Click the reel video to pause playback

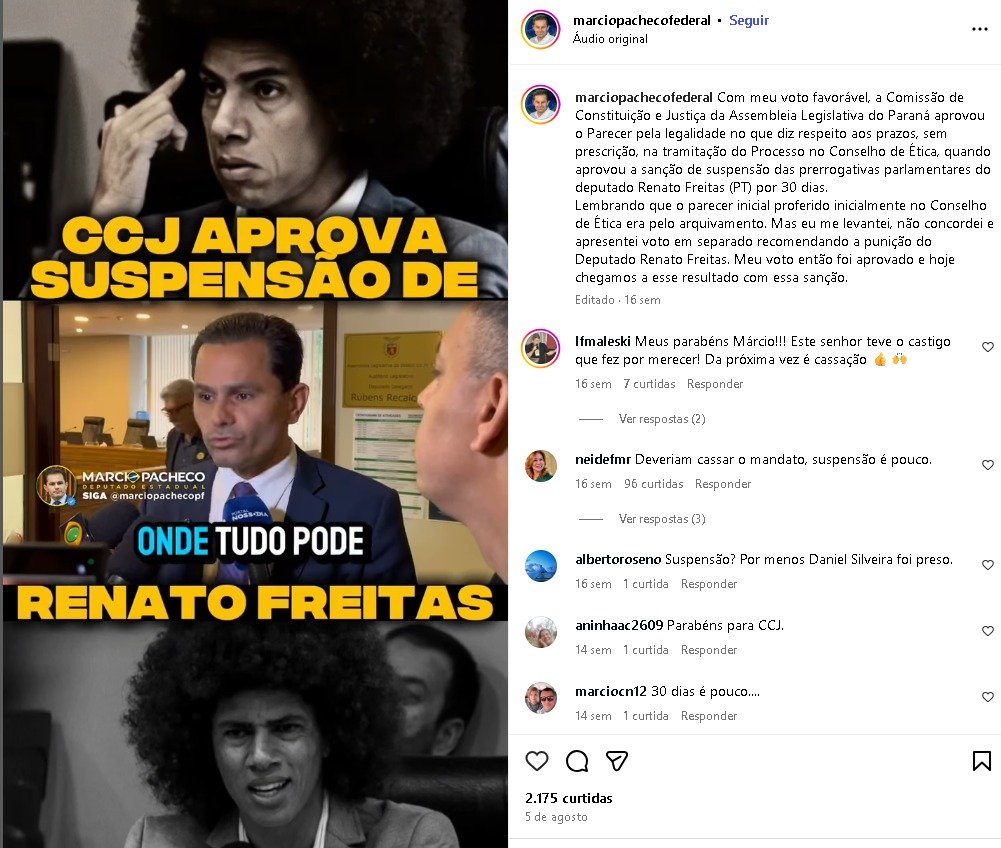pos(255,424)
